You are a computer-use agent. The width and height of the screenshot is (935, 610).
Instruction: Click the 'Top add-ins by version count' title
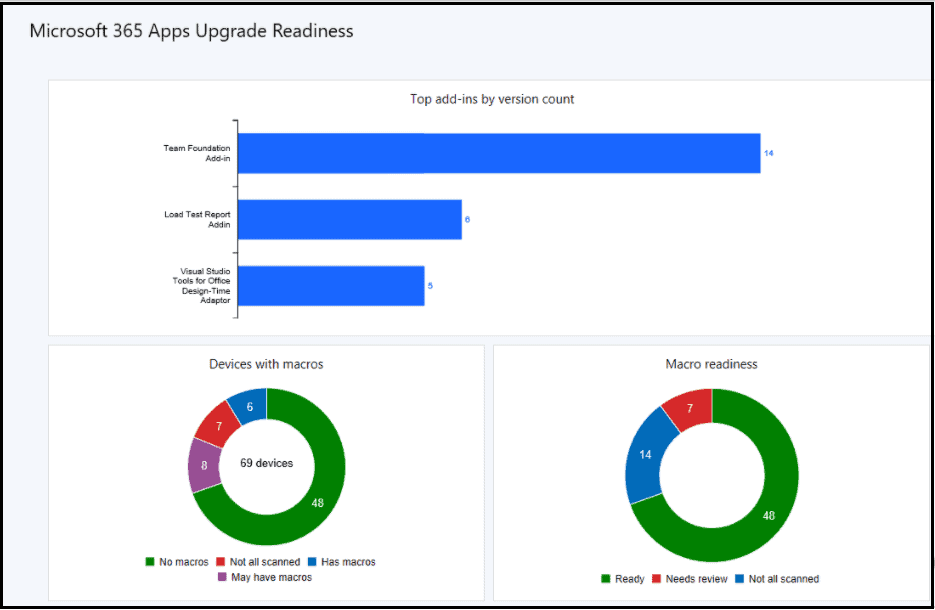click(x=492, y=100)
